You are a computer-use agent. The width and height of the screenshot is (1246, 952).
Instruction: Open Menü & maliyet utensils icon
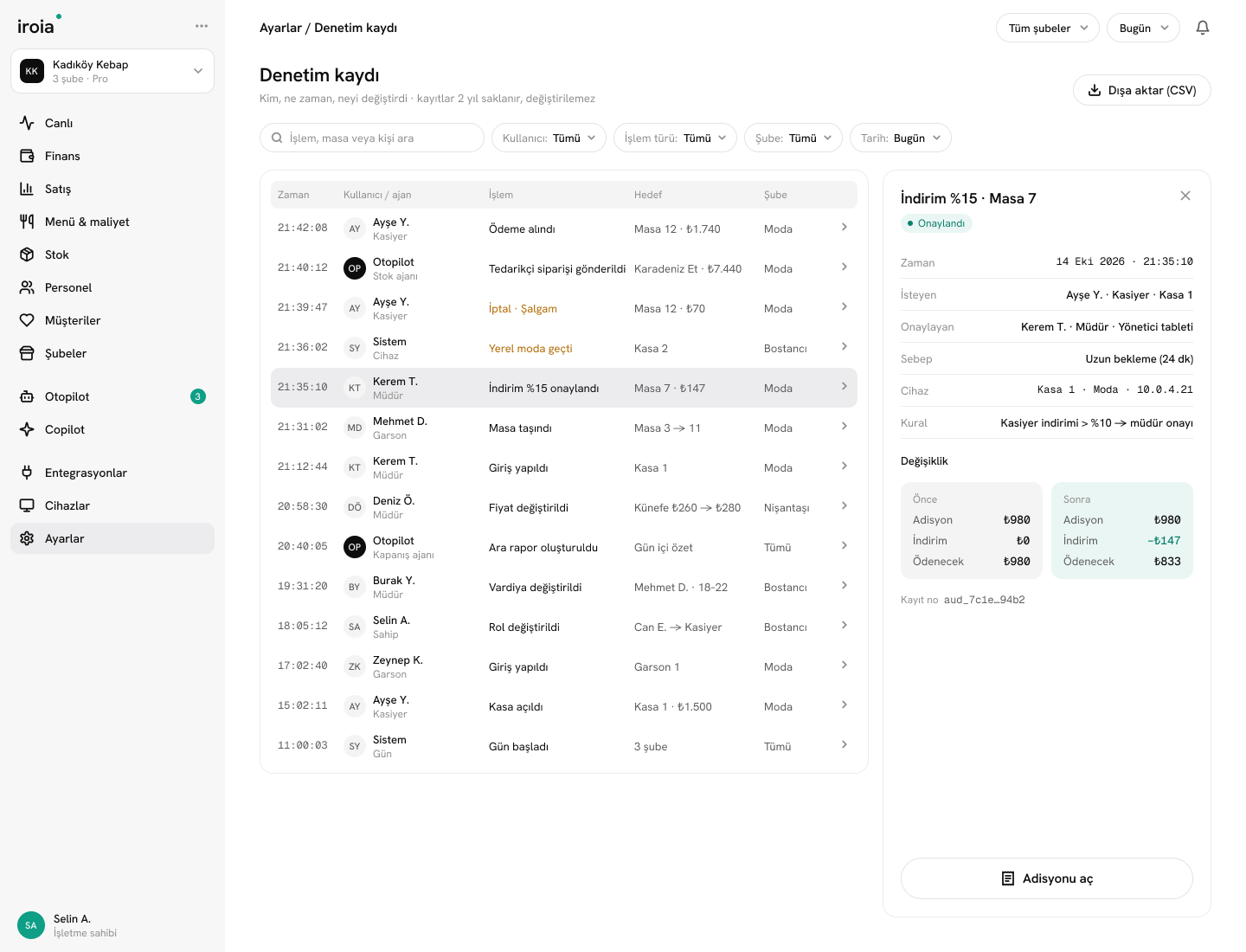tap(27, 222)
